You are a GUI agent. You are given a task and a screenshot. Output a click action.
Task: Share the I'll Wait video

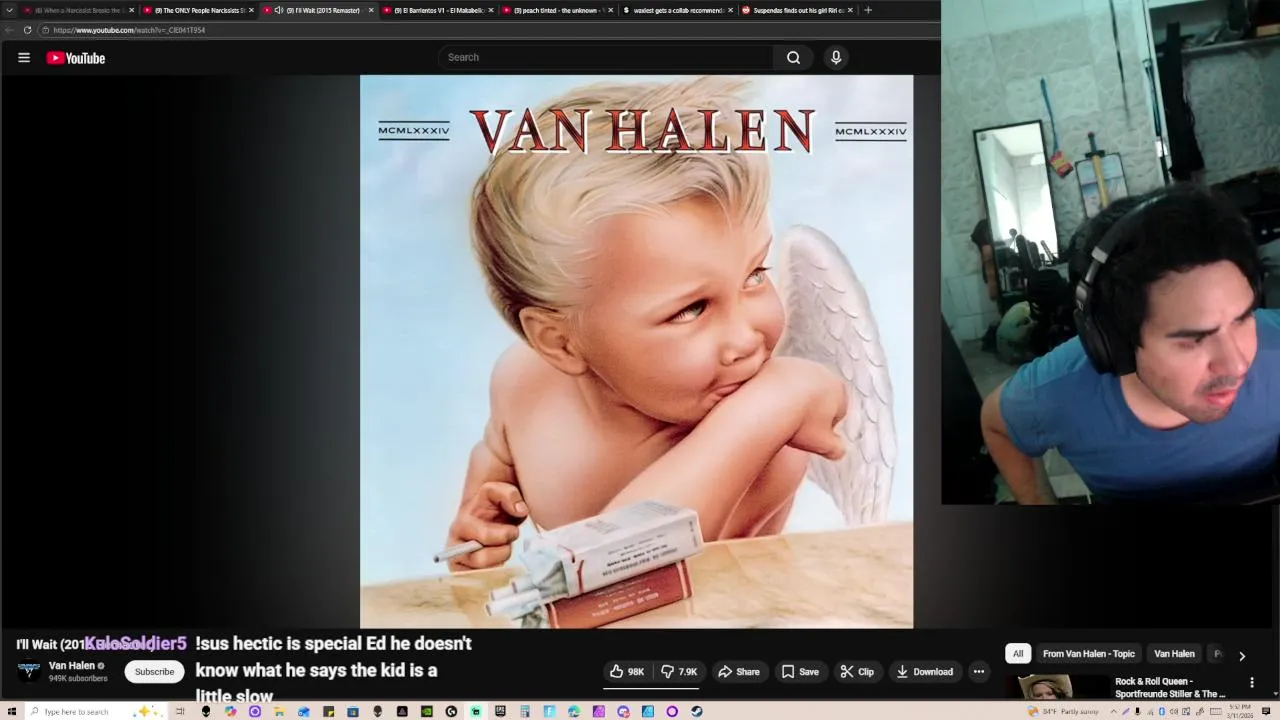pos(739,672)
